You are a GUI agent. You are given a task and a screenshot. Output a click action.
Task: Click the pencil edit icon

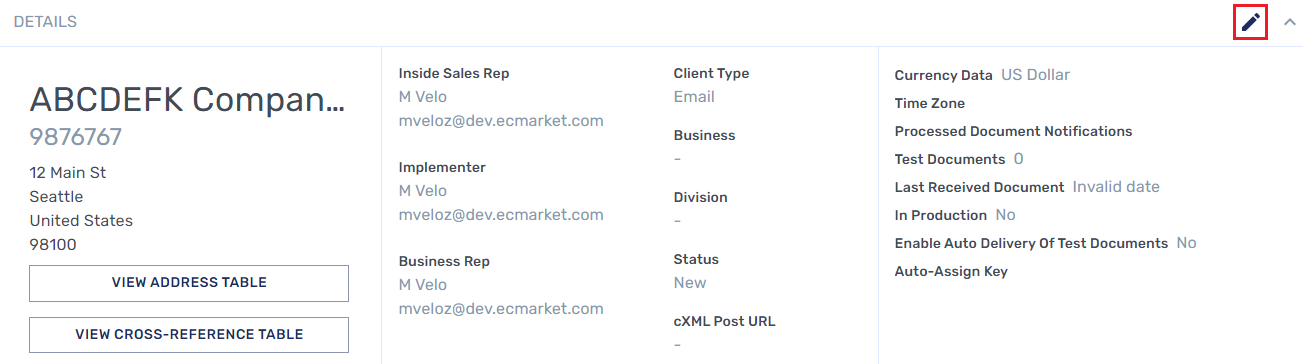pos(1250,22)
